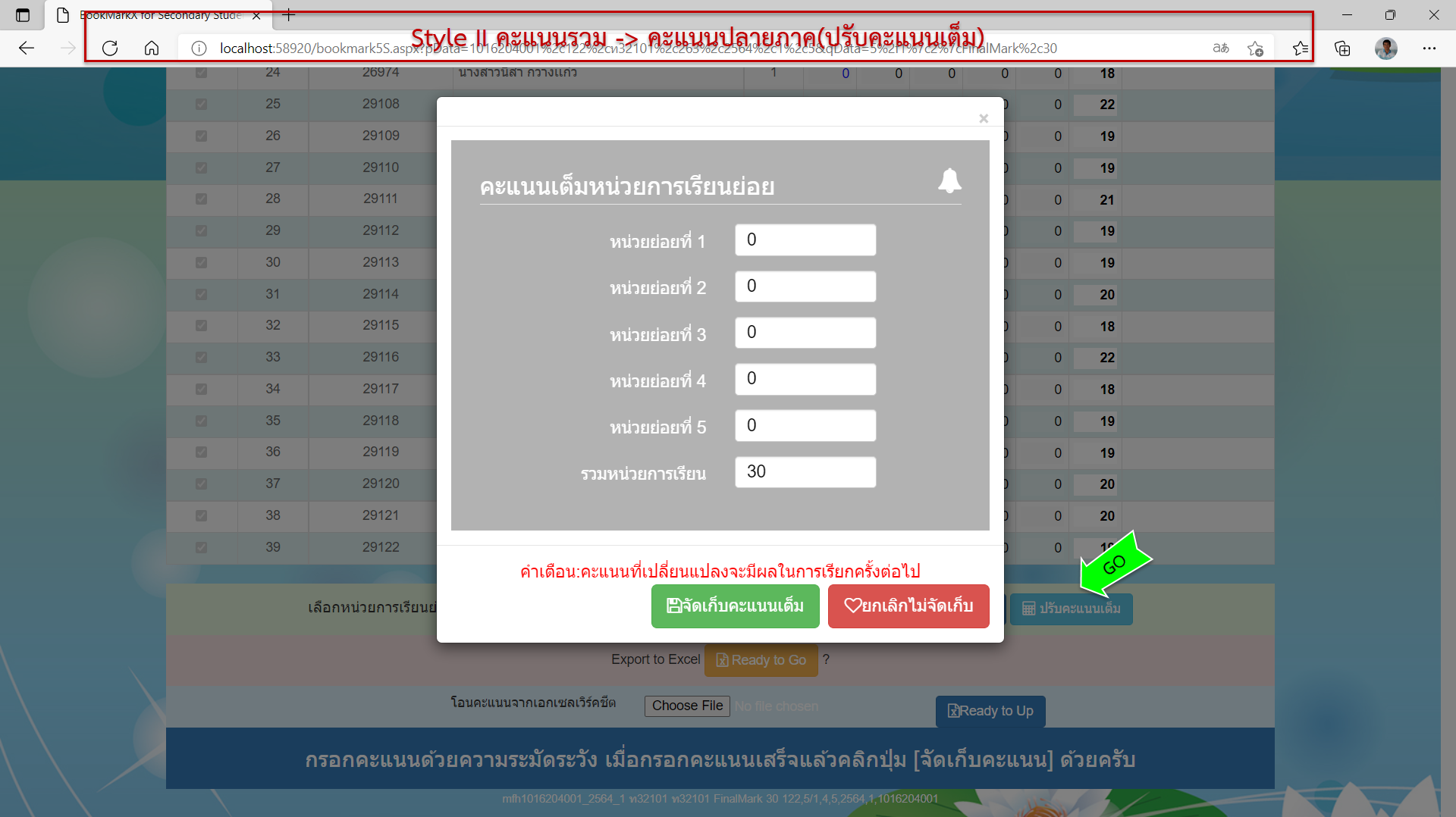Go to browser home page icon
The width and height of the screenshot is (1456, 817).
tap(152, 49)
